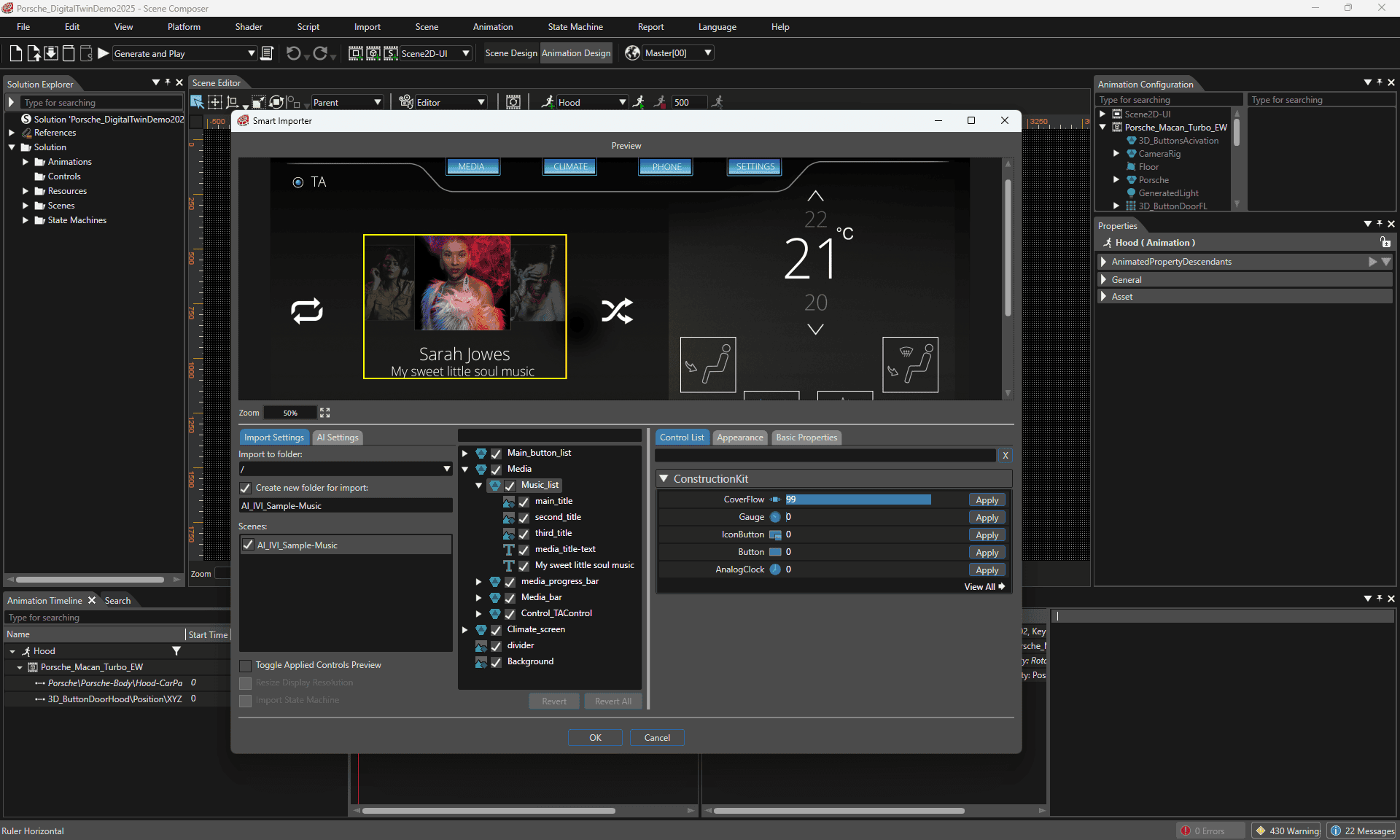Click the temperature down chevron in preview
The height and width of the screenshot is (840, 1400).
tap(815, 330)
